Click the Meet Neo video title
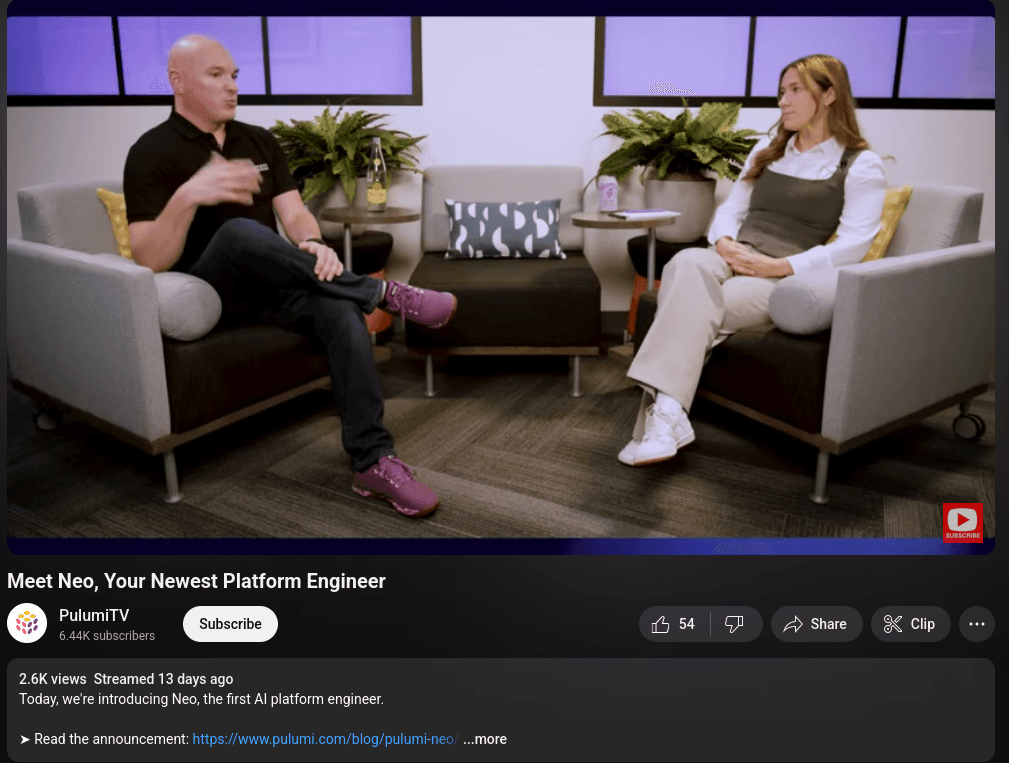1009x763 pixels. [196, 581]
